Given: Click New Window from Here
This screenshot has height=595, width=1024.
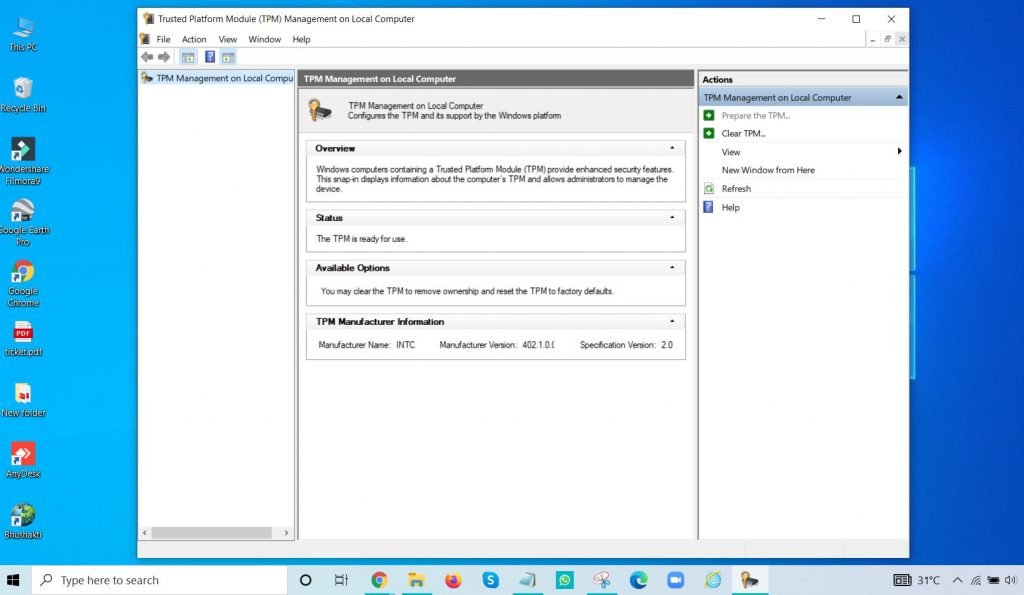Looking at the screenshot, I should [x=768, y=170].
